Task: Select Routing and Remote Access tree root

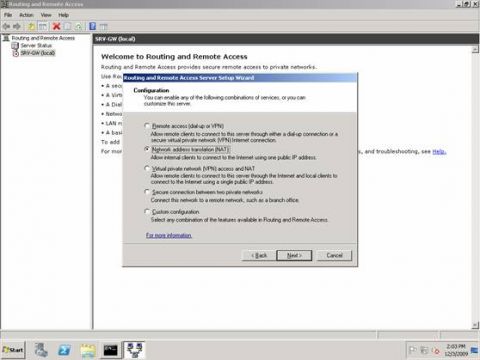Action: (x=43, y=38)
